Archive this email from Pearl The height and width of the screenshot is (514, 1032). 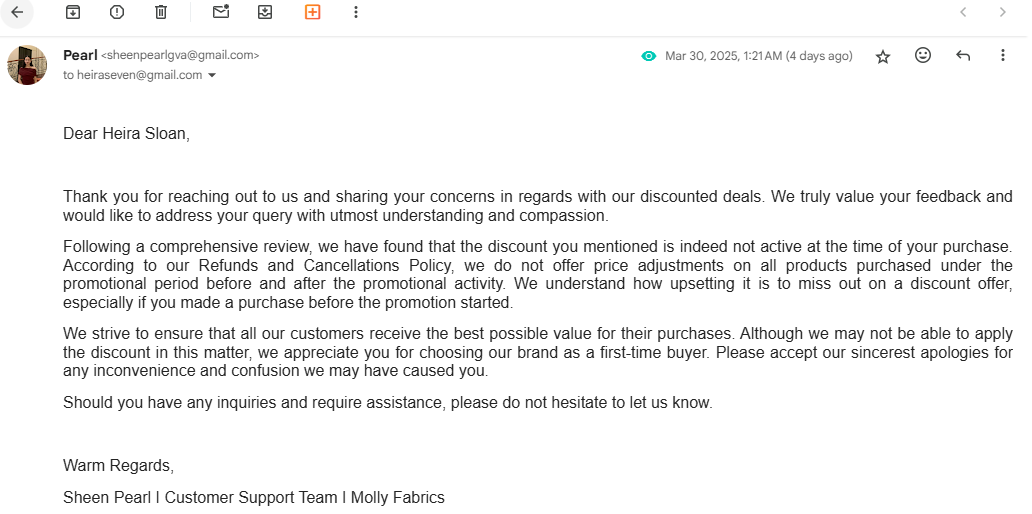pyautogui.click(x=73, y=12)
